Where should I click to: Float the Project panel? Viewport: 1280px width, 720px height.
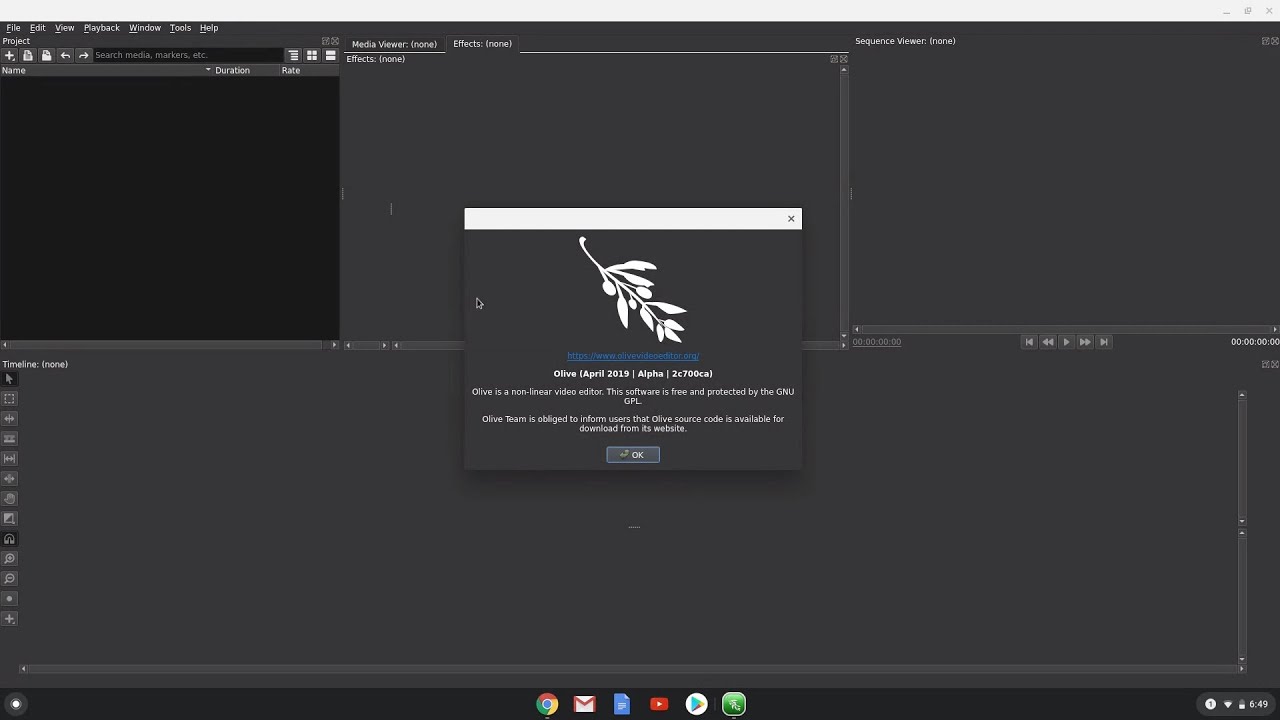[325, 42]
